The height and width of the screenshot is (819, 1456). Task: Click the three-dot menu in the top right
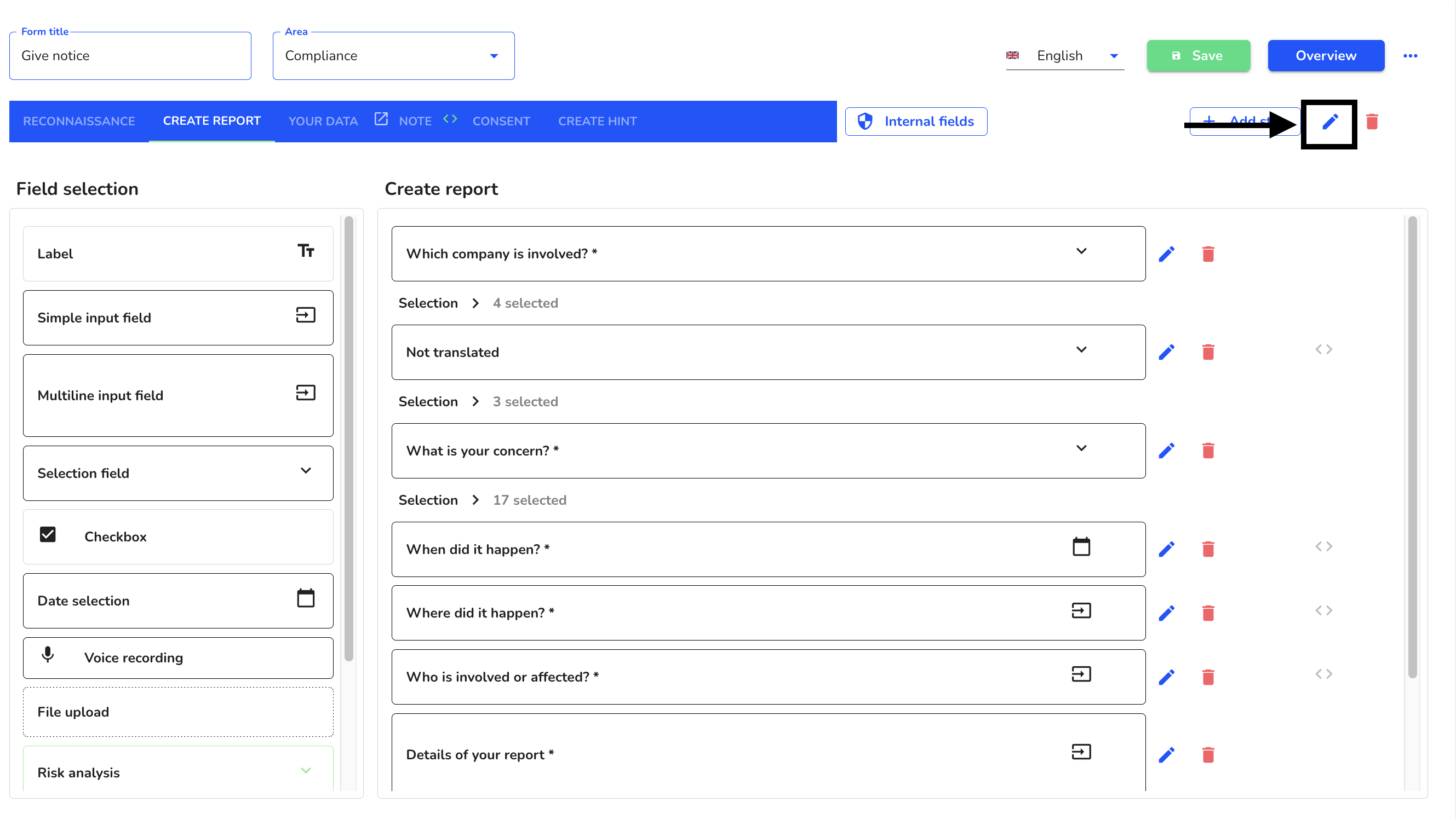point(1410,55)
